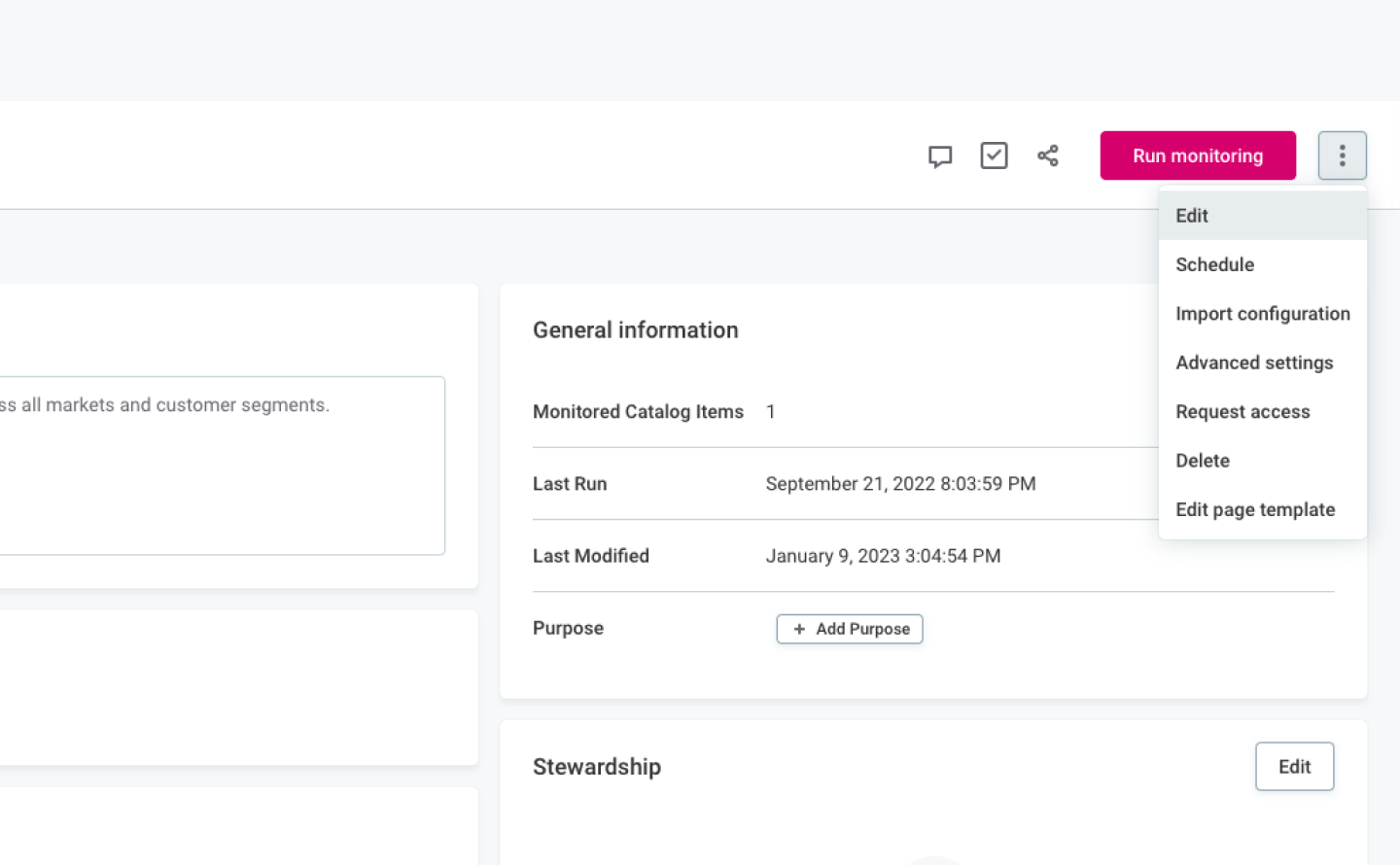This screenshot has width=1400, height=865.
Task: Select Edit from the dropdown menu
Action: (1192, 216)
